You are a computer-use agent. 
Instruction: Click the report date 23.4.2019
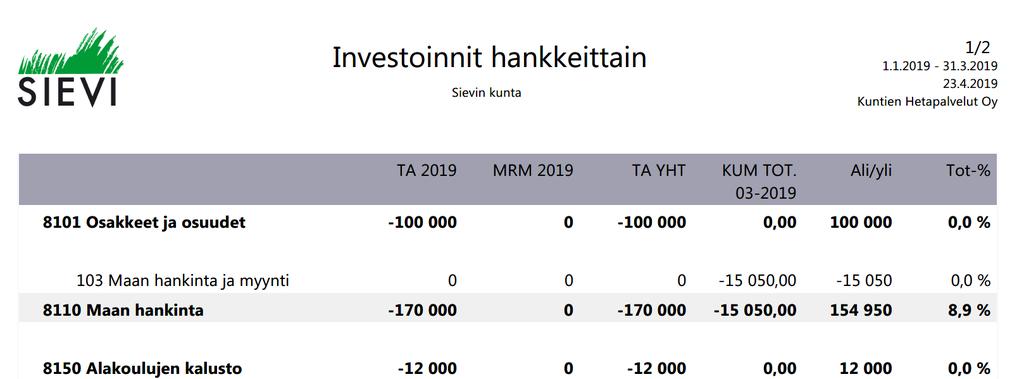pos(970,84)
